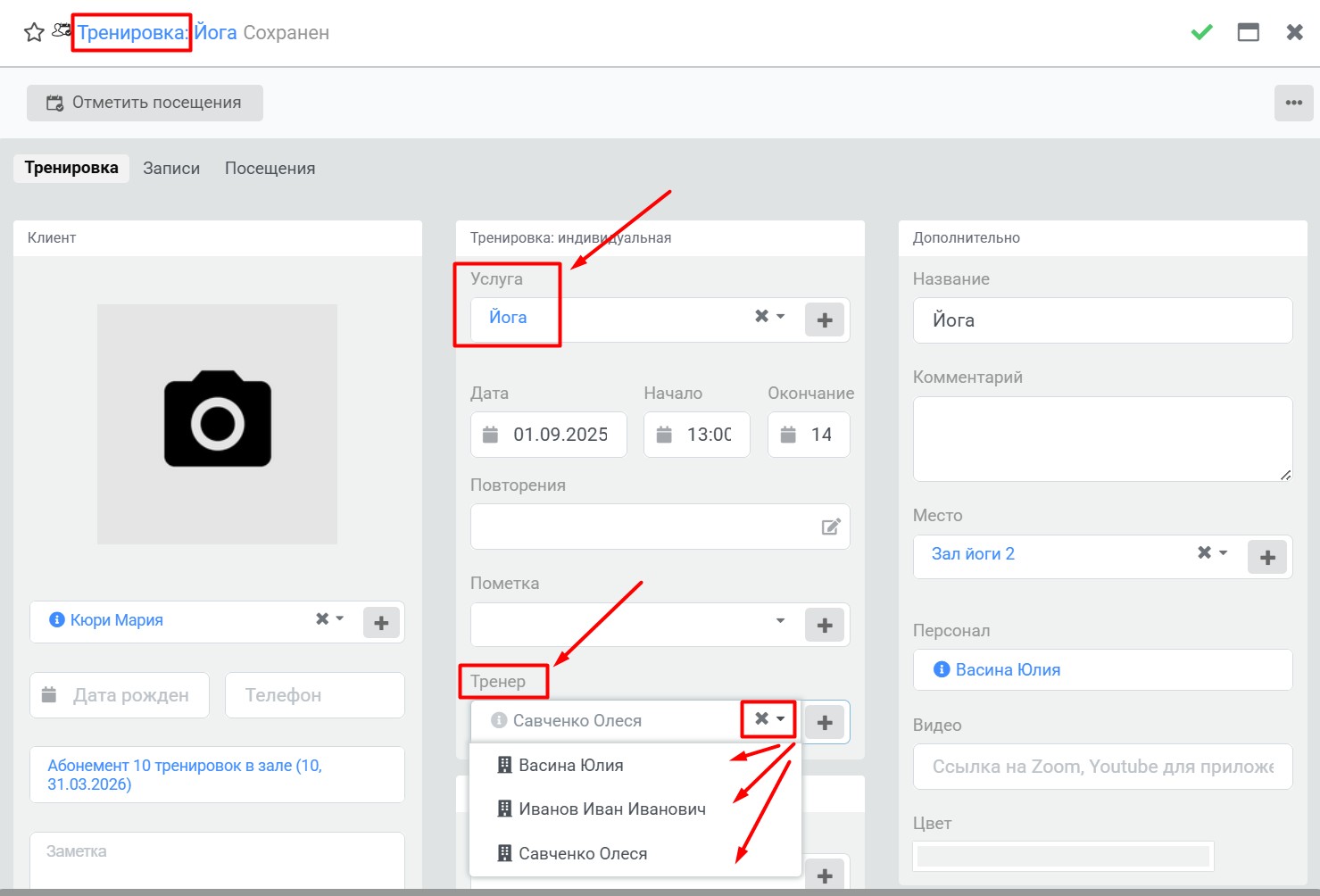
Task: Clear the selected client Кюри Мария
Action: [x=322, y=618]
